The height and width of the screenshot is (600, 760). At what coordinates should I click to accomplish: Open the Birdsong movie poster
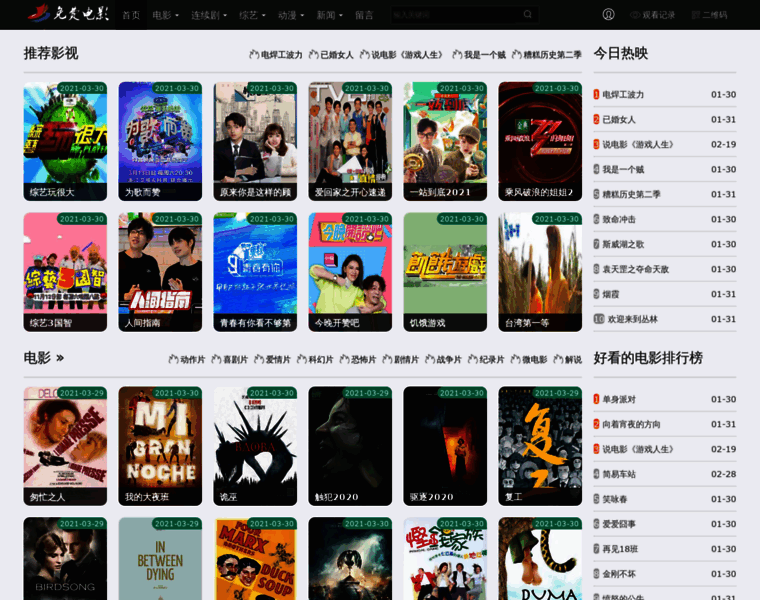[65, 558]
